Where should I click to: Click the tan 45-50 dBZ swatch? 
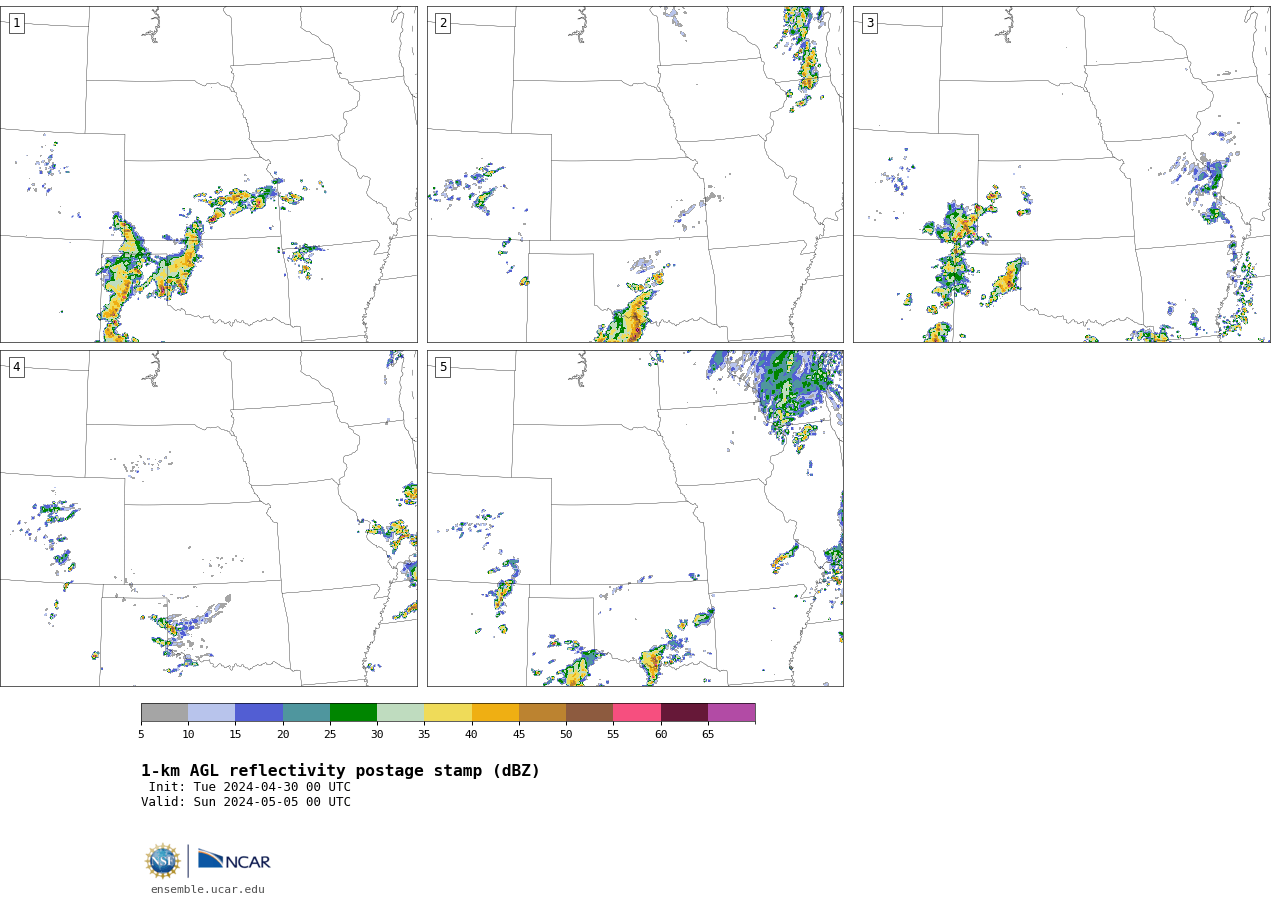543,712
